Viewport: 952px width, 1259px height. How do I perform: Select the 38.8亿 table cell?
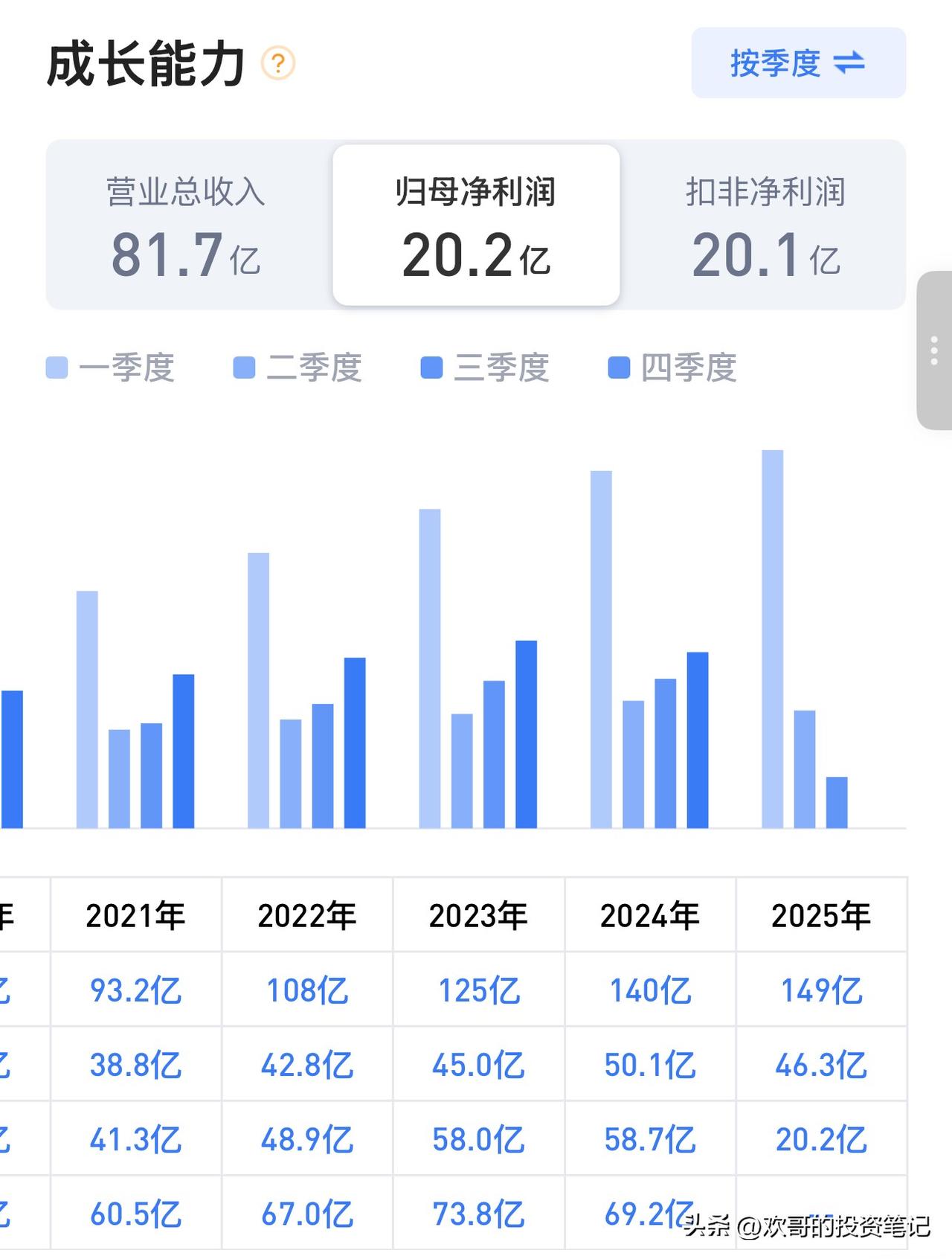coord(136,1064)
